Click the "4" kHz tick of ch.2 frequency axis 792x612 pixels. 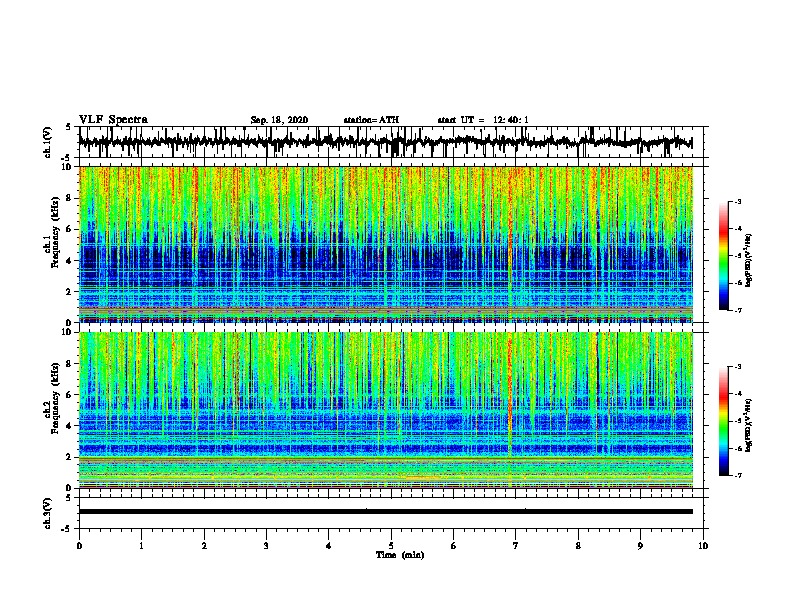71,426
